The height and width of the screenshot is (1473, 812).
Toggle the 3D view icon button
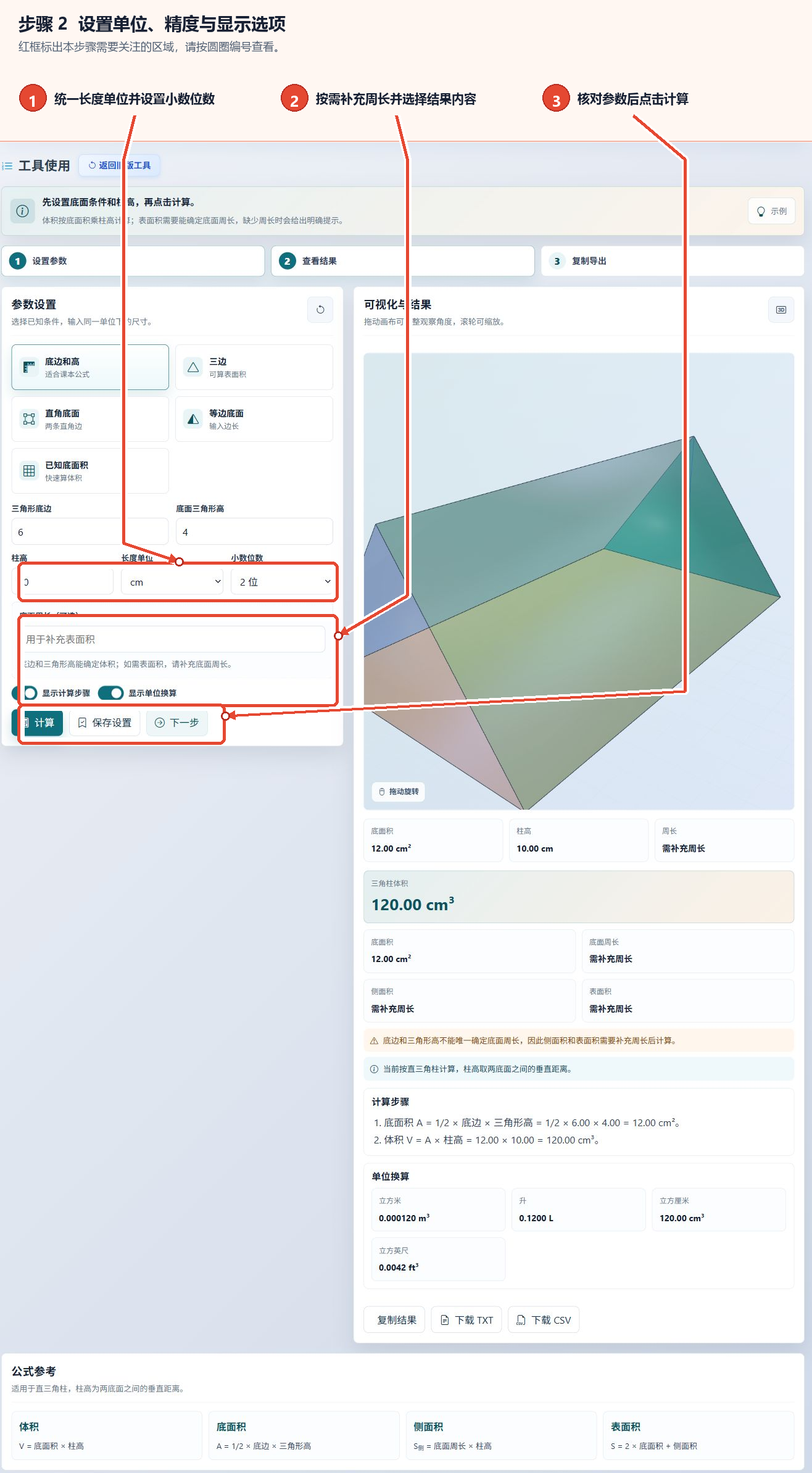[x=781, y=310]
